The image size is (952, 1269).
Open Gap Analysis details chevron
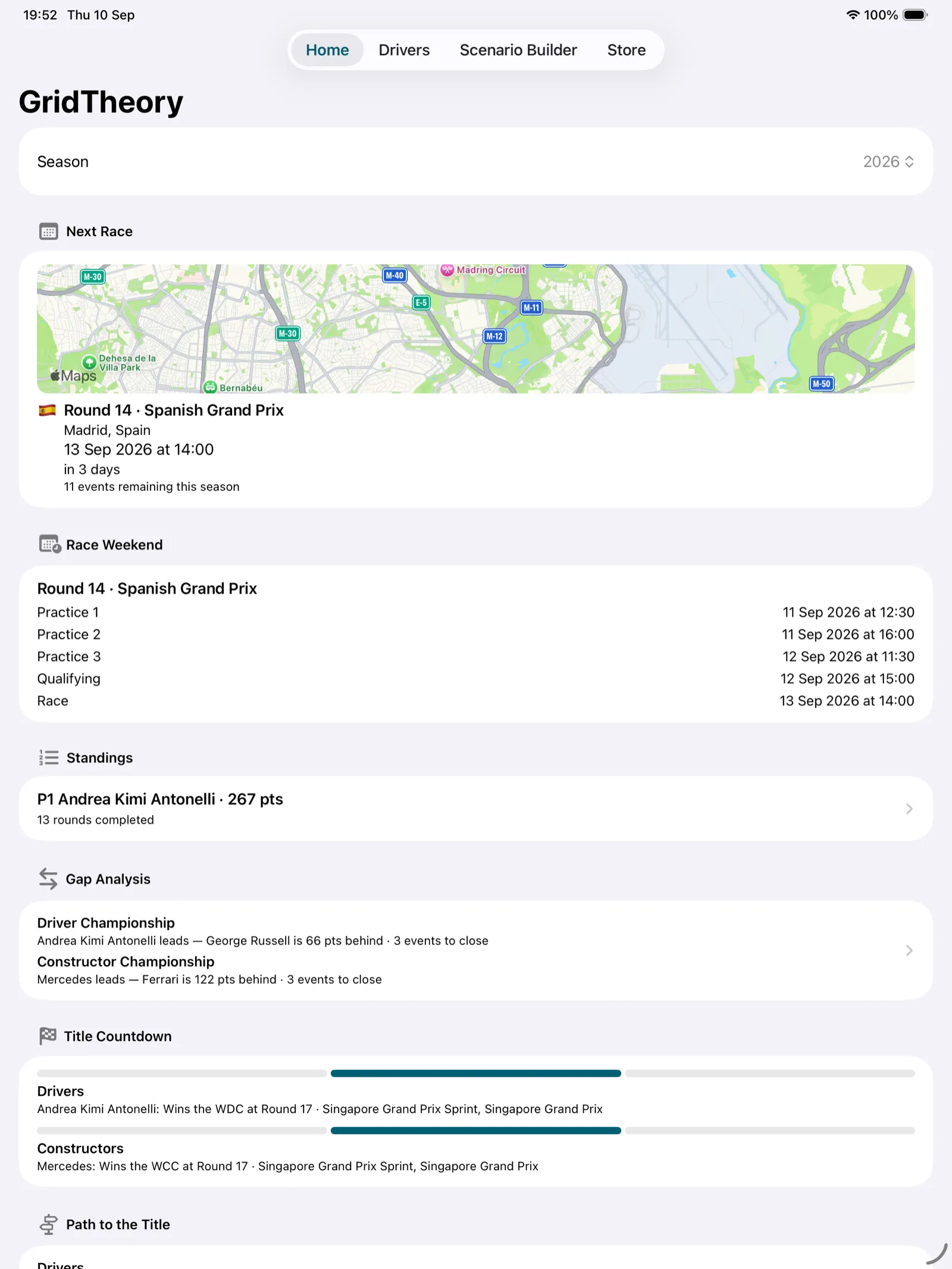(909, 950)
